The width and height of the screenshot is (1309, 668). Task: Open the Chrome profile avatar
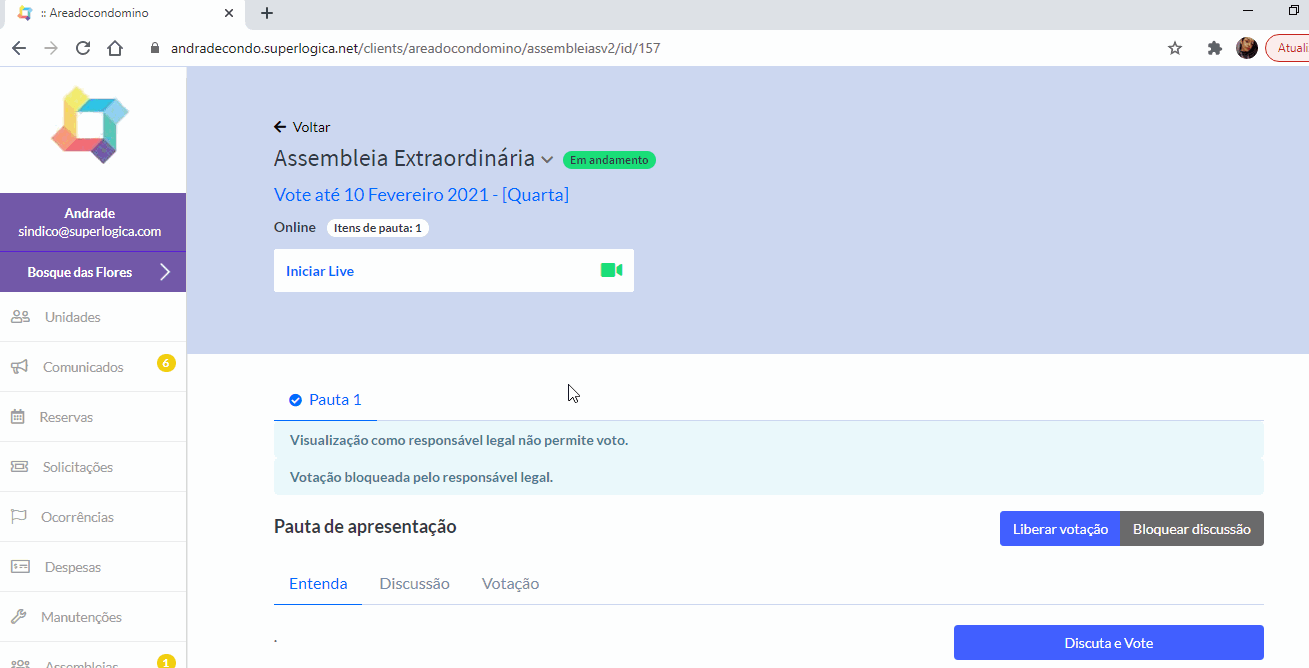pos(1247,48)
